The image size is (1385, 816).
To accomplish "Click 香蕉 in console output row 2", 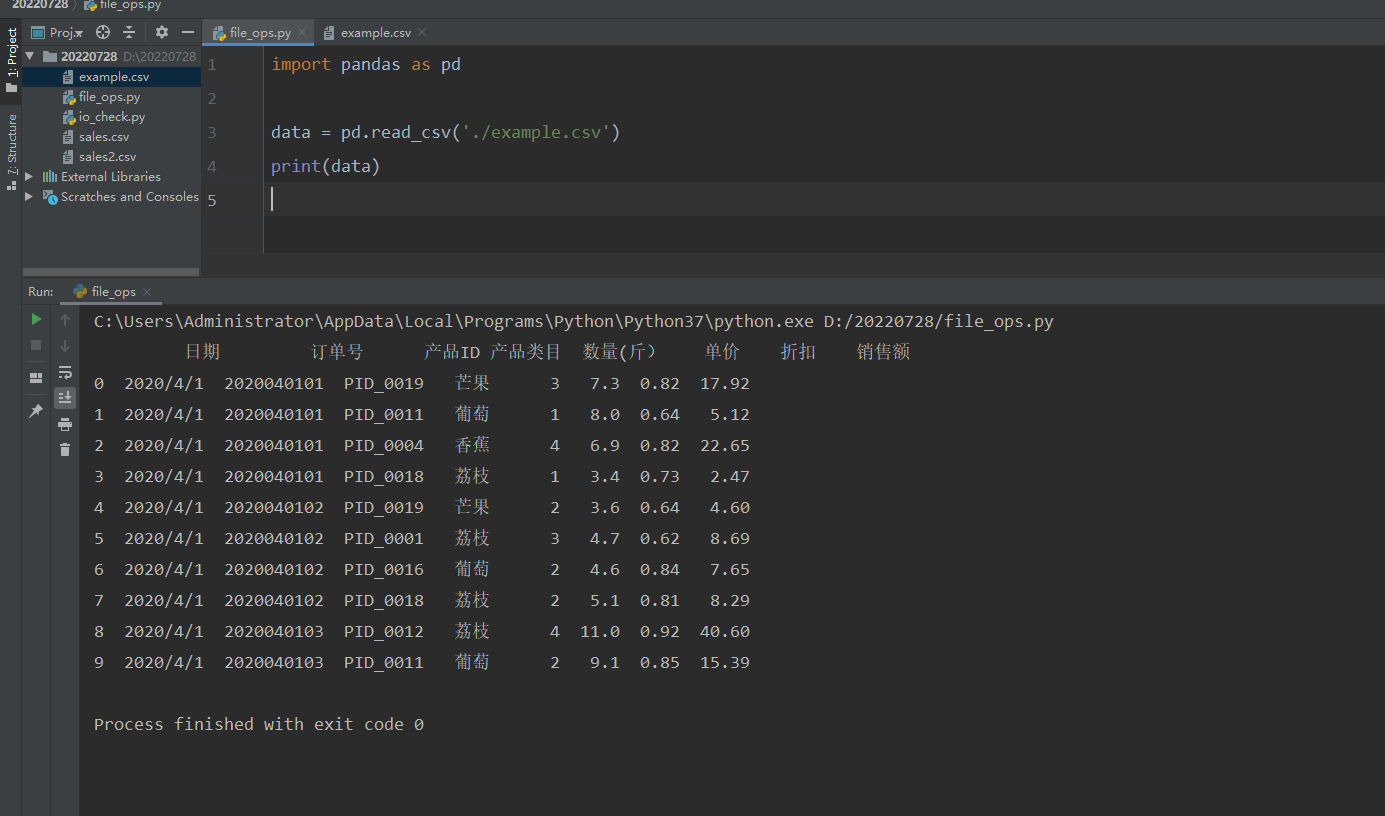I will coord(472,445).
